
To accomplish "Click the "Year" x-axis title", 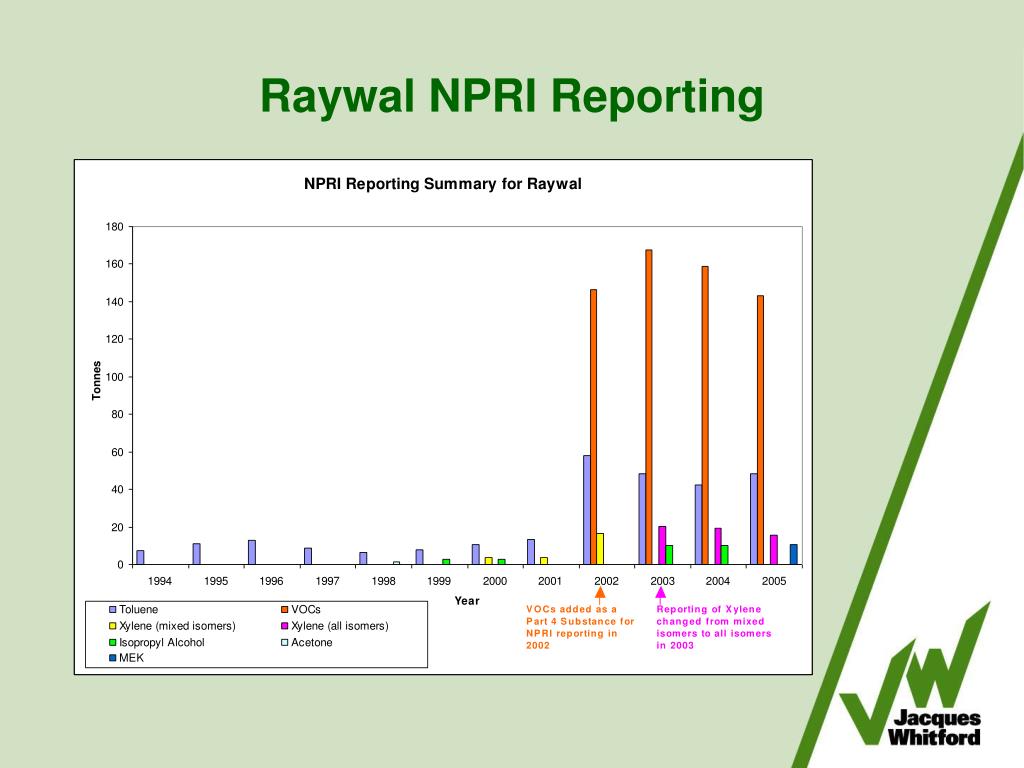I will (x=467, y=601).
